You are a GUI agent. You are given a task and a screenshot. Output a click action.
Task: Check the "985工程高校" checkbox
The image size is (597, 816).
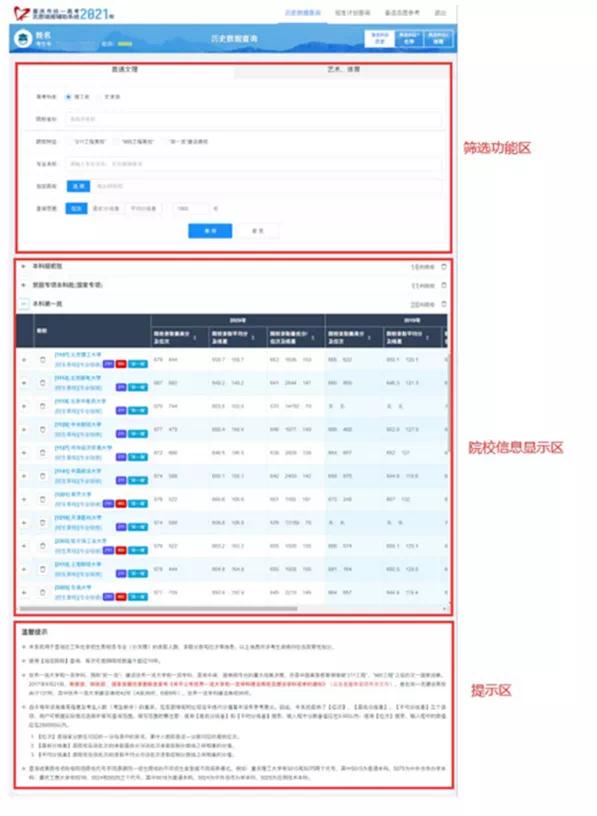tap(117, 142)
